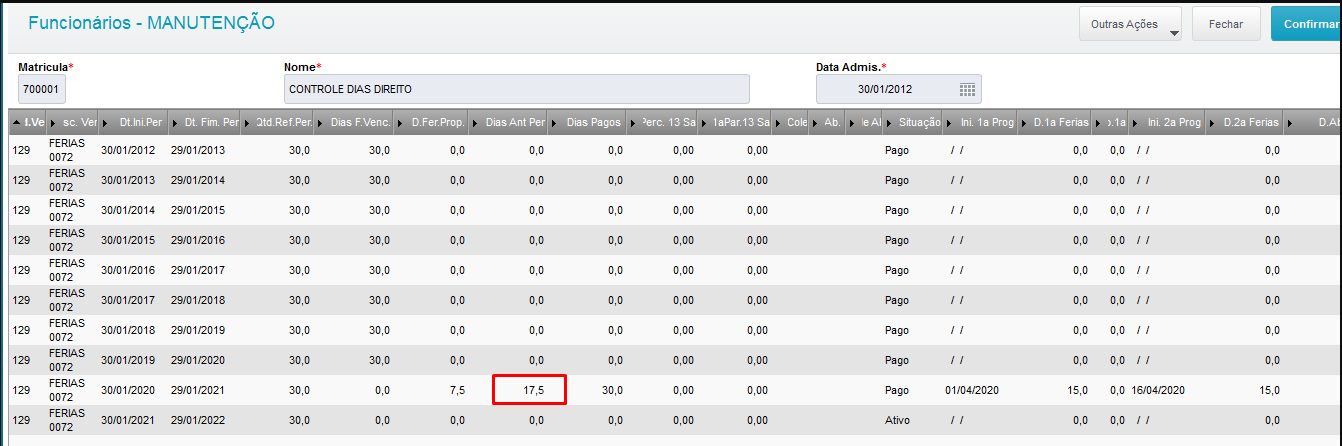Click the Fechar button

point(1225,23)
